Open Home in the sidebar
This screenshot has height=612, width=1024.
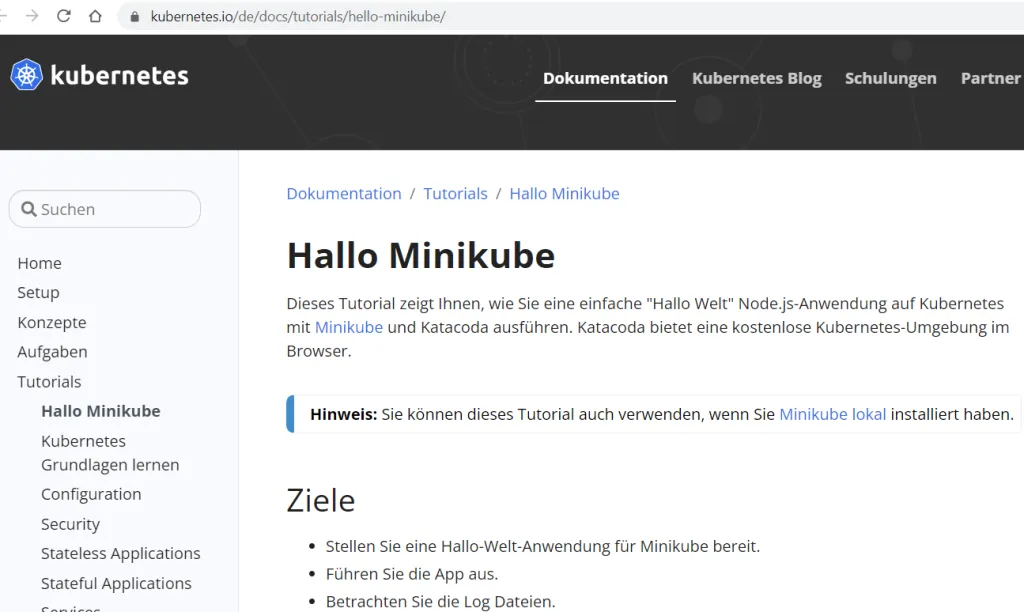click(x=40, y=263)
